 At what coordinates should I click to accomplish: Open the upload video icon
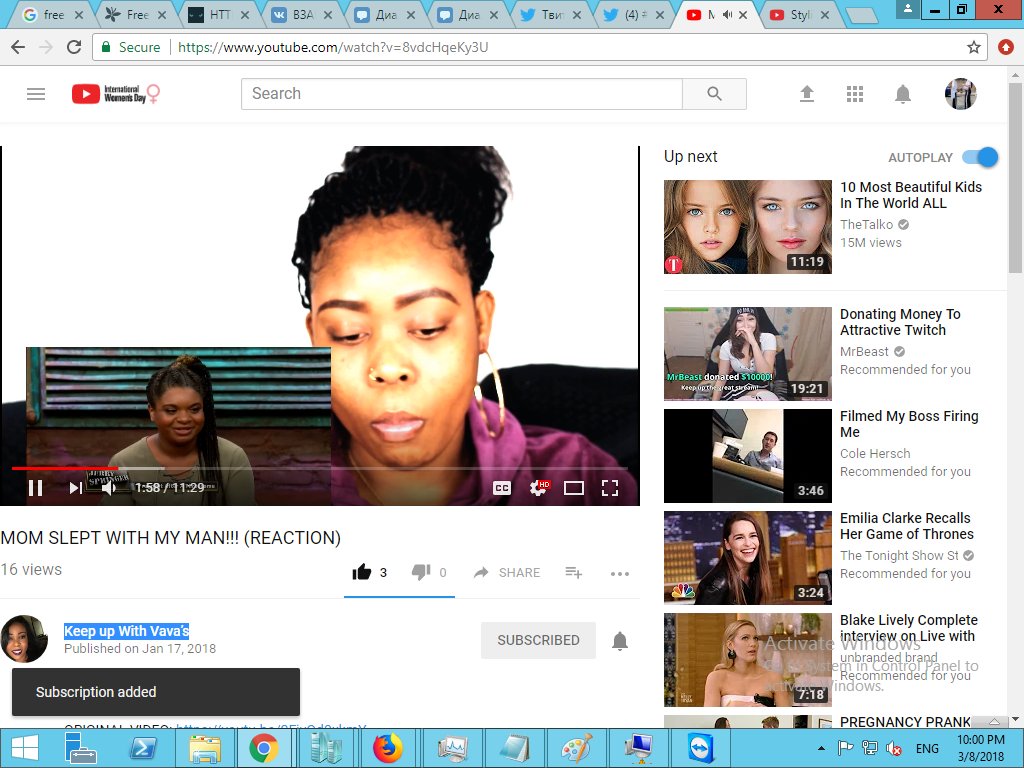tap(807, 94)
